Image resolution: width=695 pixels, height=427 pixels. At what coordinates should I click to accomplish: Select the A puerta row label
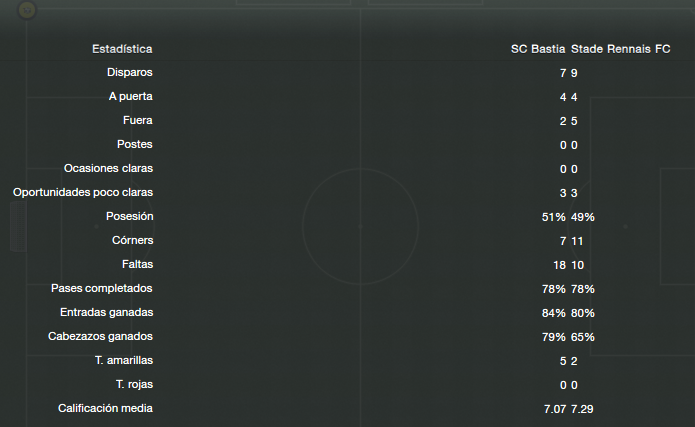click(130, 96)
